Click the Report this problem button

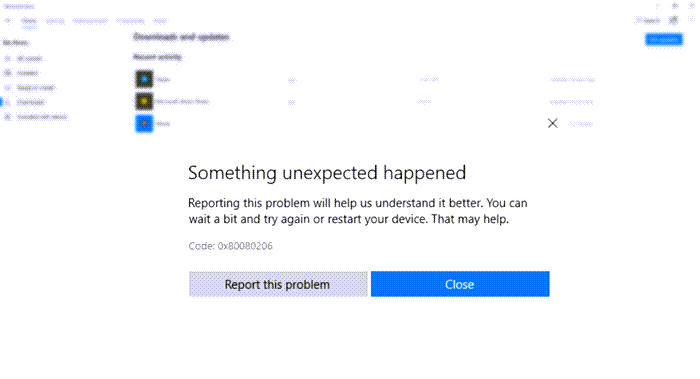click(278, 284)
